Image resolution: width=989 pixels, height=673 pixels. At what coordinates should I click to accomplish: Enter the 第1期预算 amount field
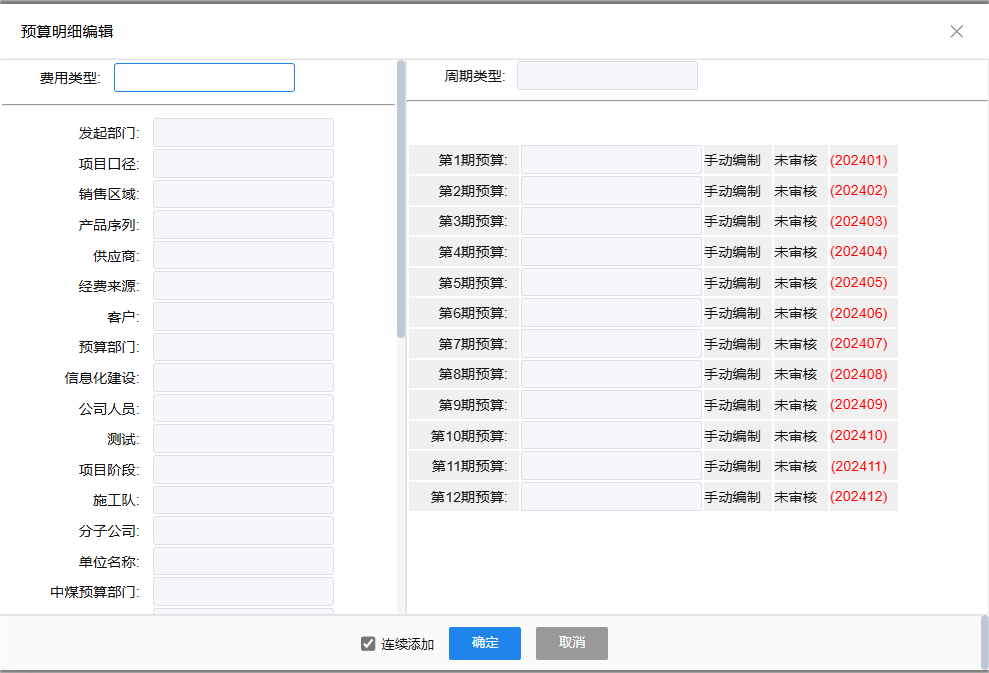610,160
